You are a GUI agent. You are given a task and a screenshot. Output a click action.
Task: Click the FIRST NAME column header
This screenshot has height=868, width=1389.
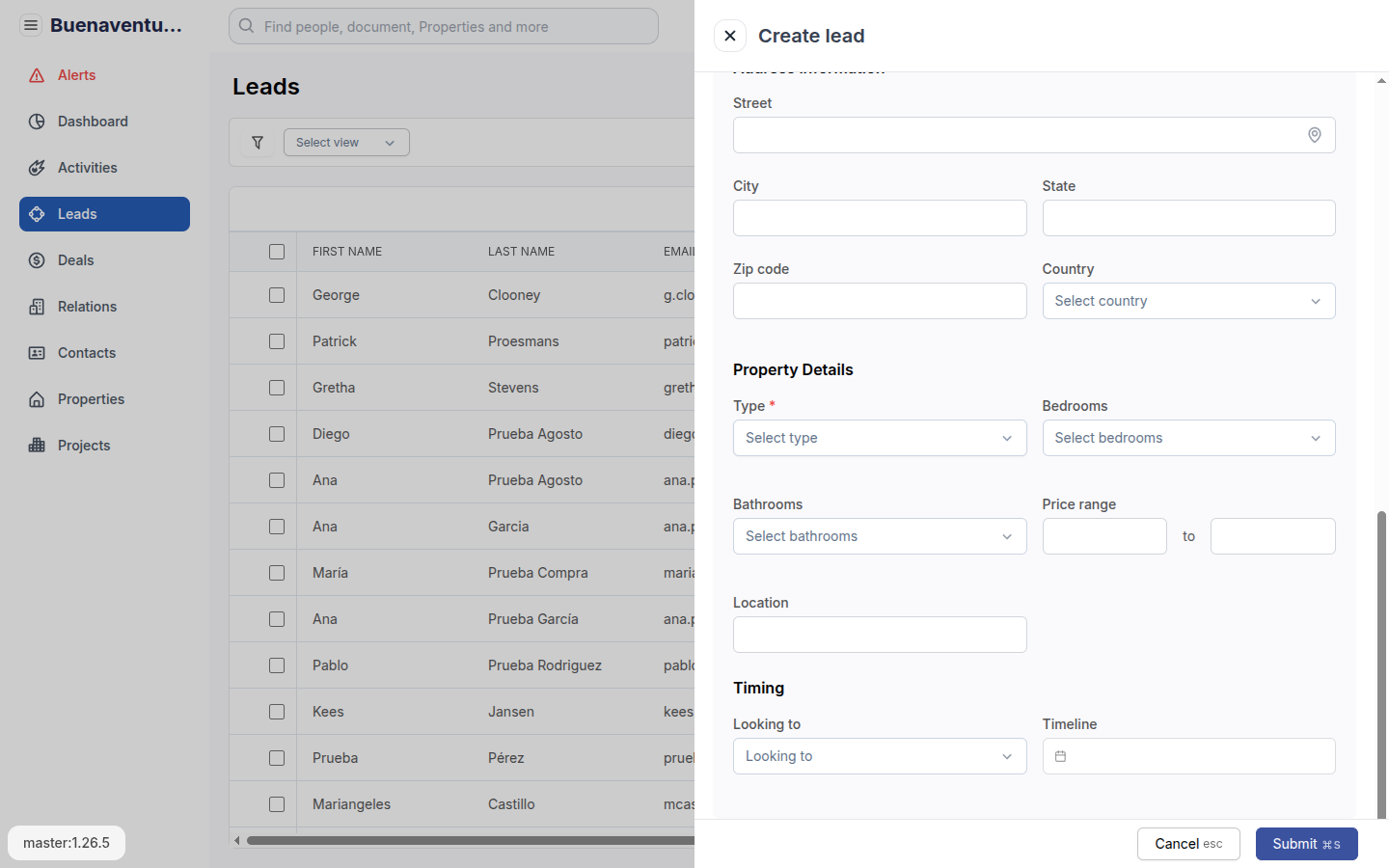347,252
